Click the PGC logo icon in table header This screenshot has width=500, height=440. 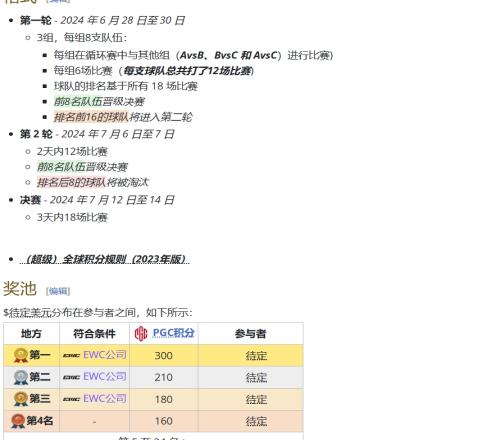tap(141, 334)
